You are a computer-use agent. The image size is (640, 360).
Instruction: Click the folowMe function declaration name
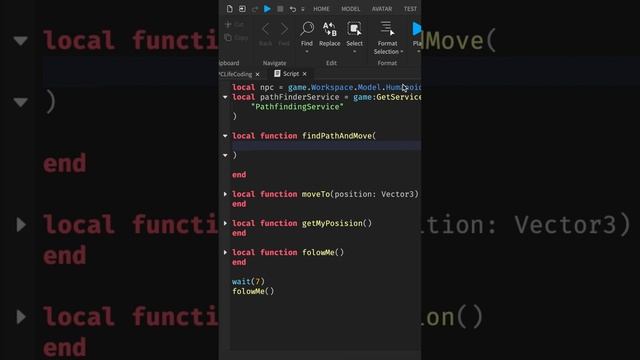coord(318,252)
